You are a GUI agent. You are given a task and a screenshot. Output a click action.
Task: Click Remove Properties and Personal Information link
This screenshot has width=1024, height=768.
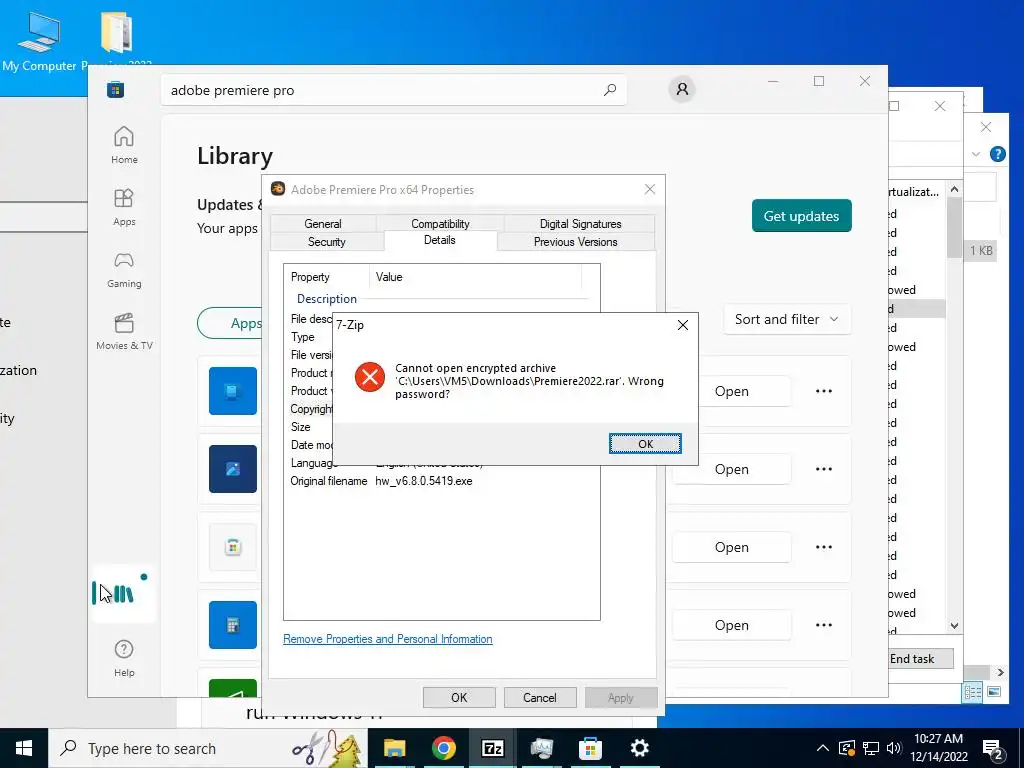(x=387, y=639)
